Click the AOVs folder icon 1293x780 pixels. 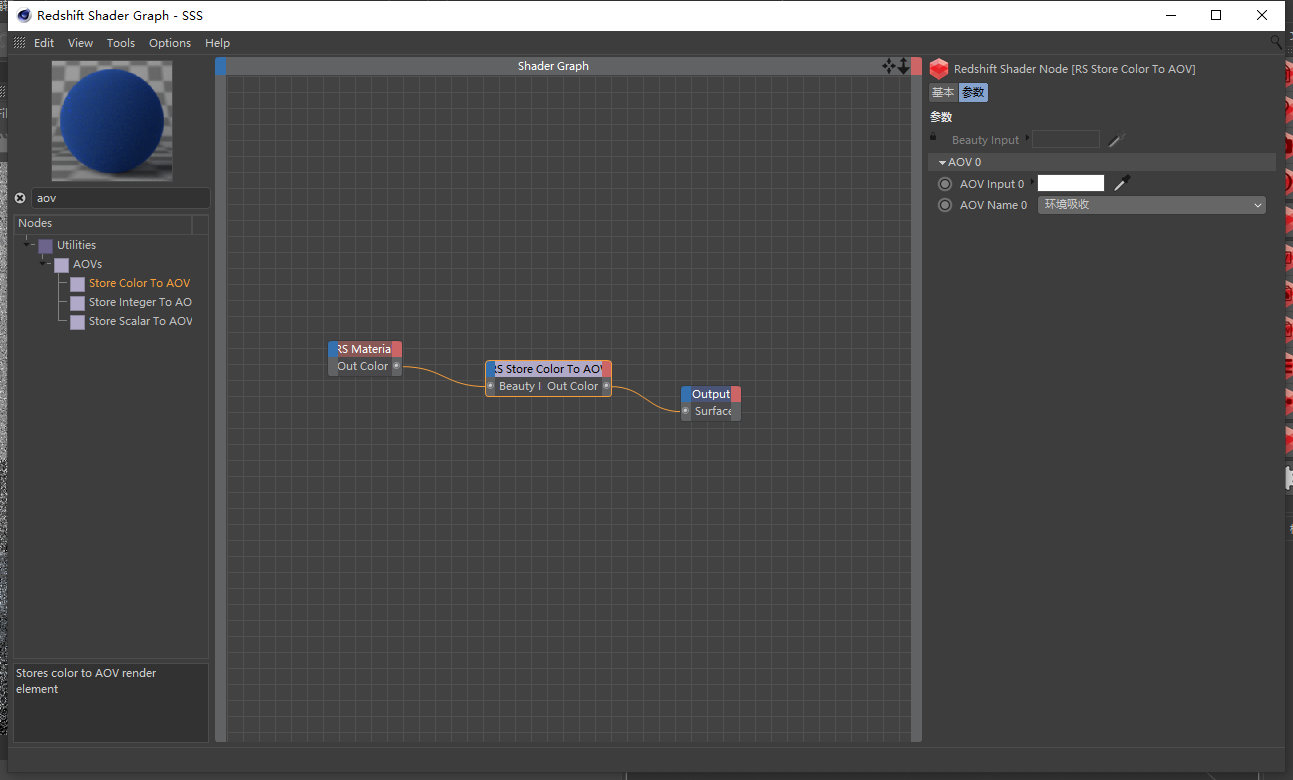pyautogui.click(x=61, y=265)
